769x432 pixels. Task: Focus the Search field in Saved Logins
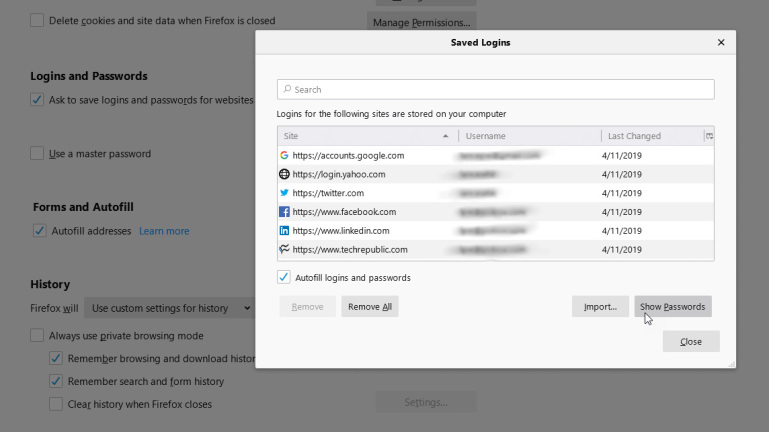point(495,89)
